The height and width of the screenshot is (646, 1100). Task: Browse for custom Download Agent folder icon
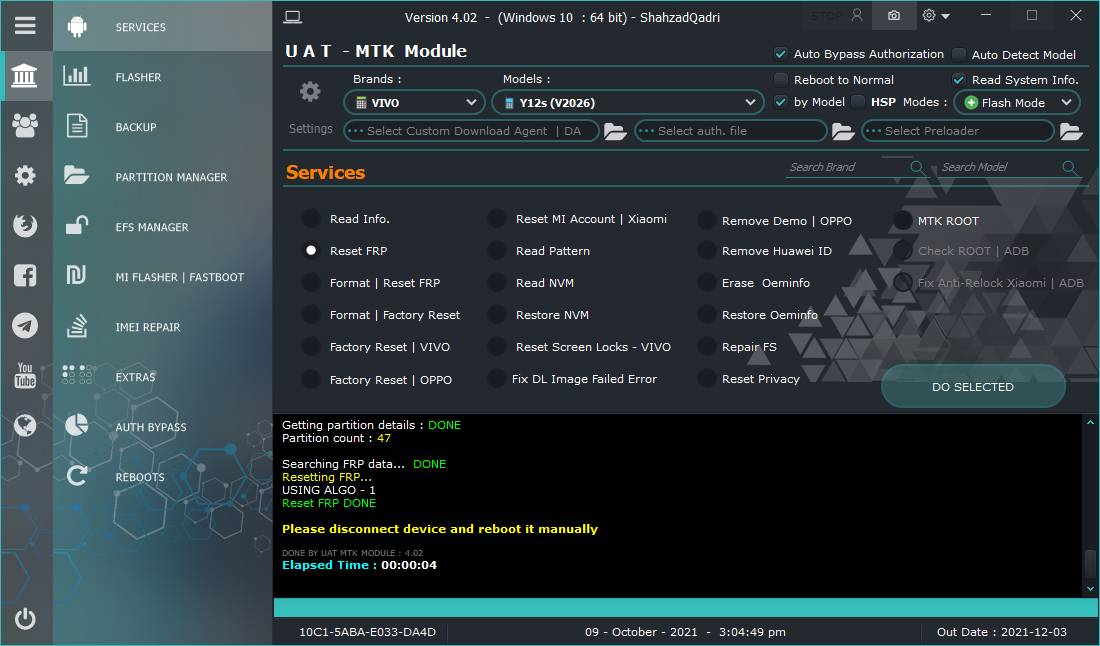click(615, 131)
